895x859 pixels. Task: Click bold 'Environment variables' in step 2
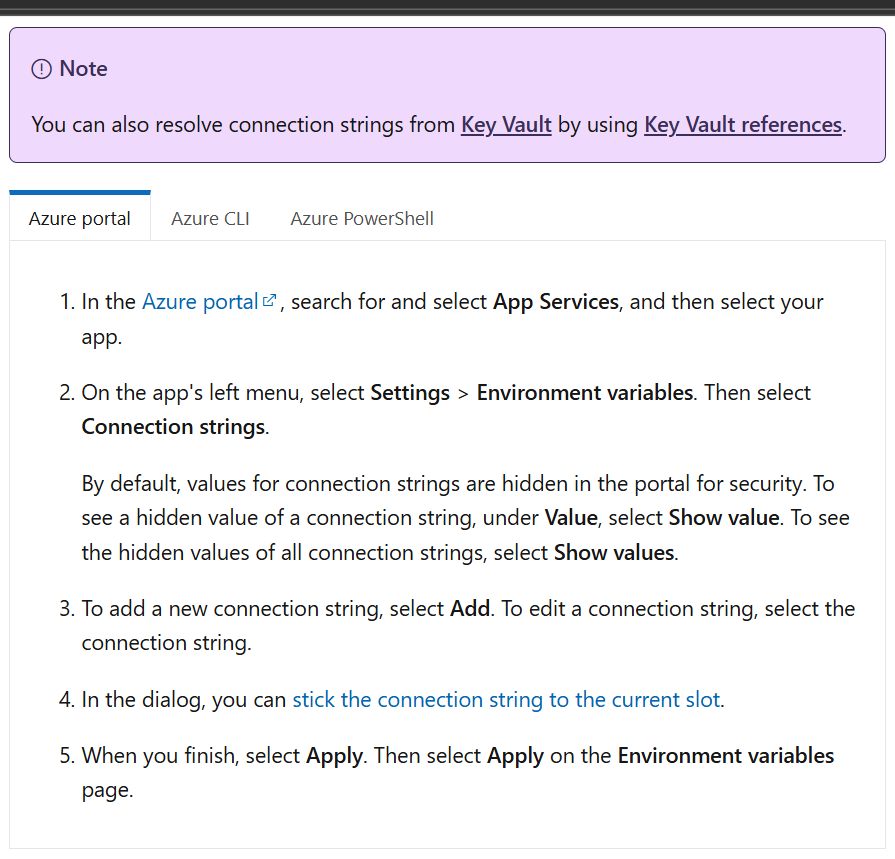click(584, 393)
